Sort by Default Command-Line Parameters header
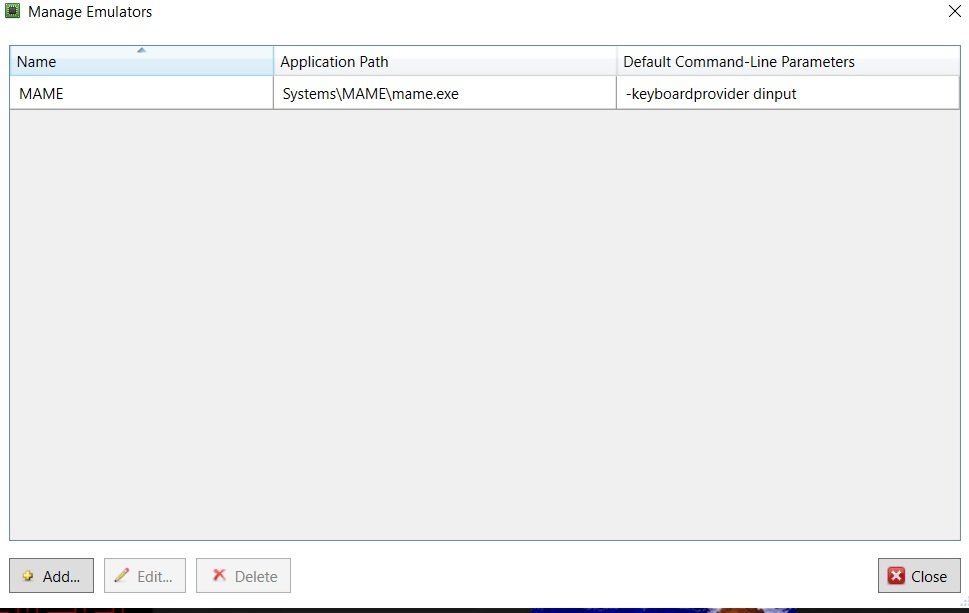Screen dimensions: 969x613 [x=788, y=61]
